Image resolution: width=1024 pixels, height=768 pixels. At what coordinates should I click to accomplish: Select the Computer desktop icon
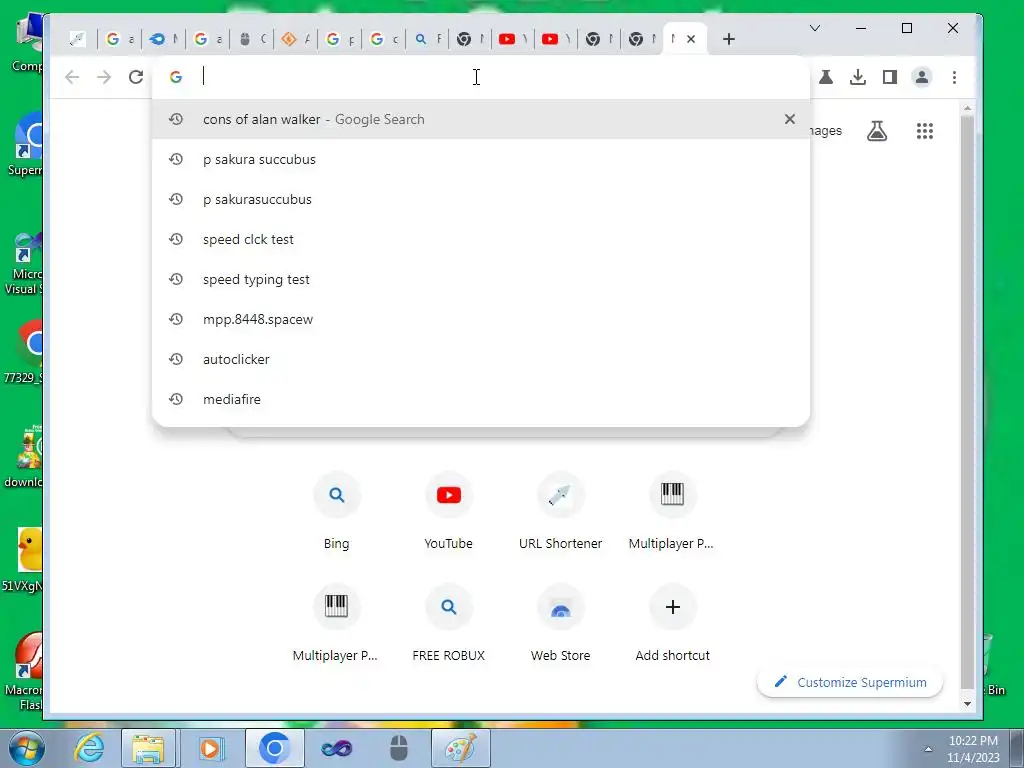click(x=26, y=43)
